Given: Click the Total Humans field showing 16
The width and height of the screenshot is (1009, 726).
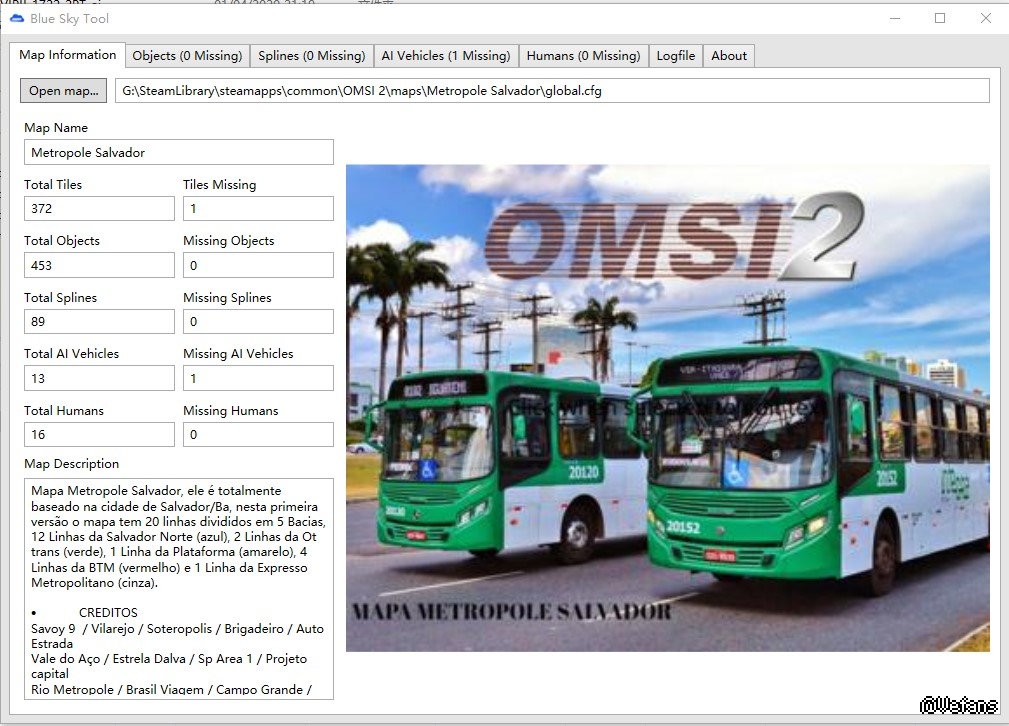Looking at the screenshot, I should click(99, 434).
